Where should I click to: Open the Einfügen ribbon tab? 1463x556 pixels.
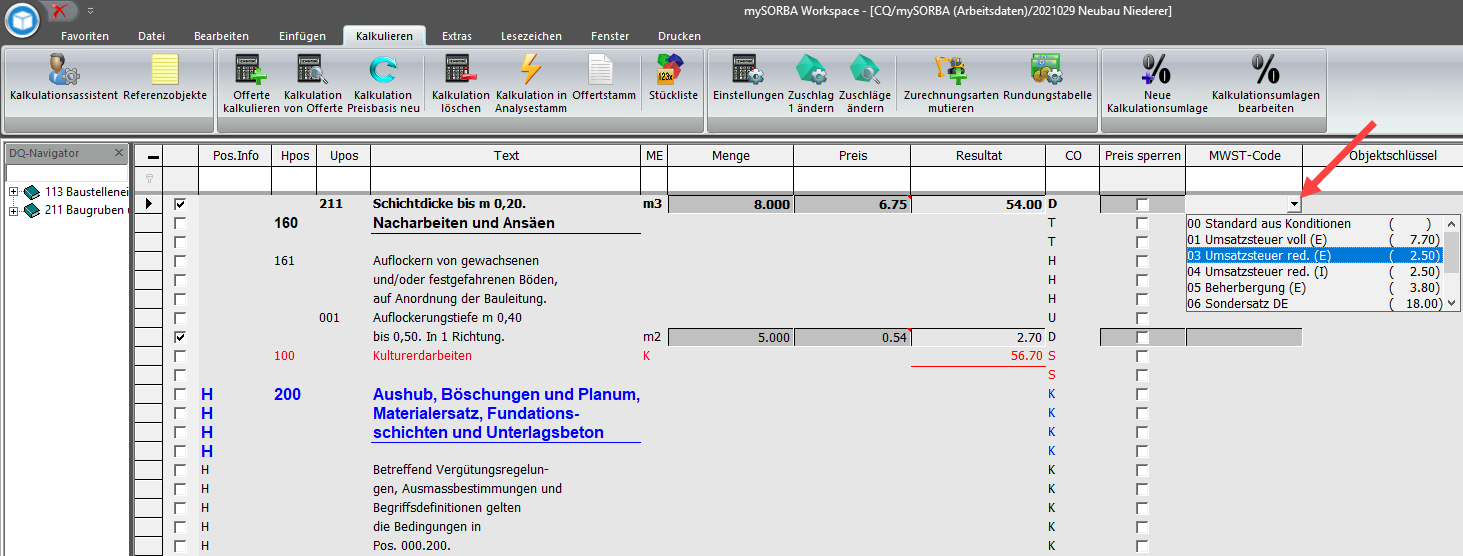pyautogui.click(x=302, y=36)
